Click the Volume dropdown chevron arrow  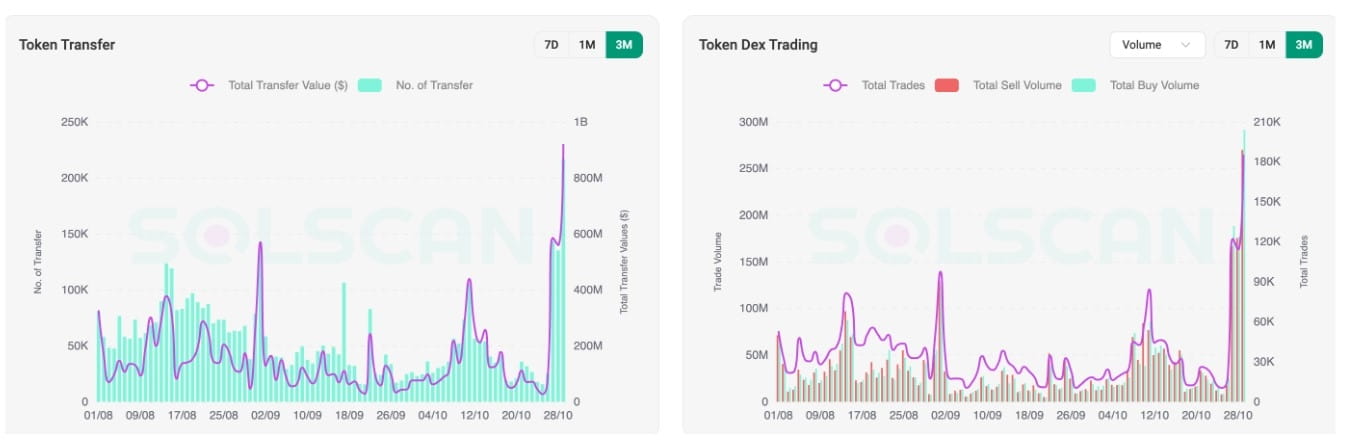click(x=1187, y=45)
